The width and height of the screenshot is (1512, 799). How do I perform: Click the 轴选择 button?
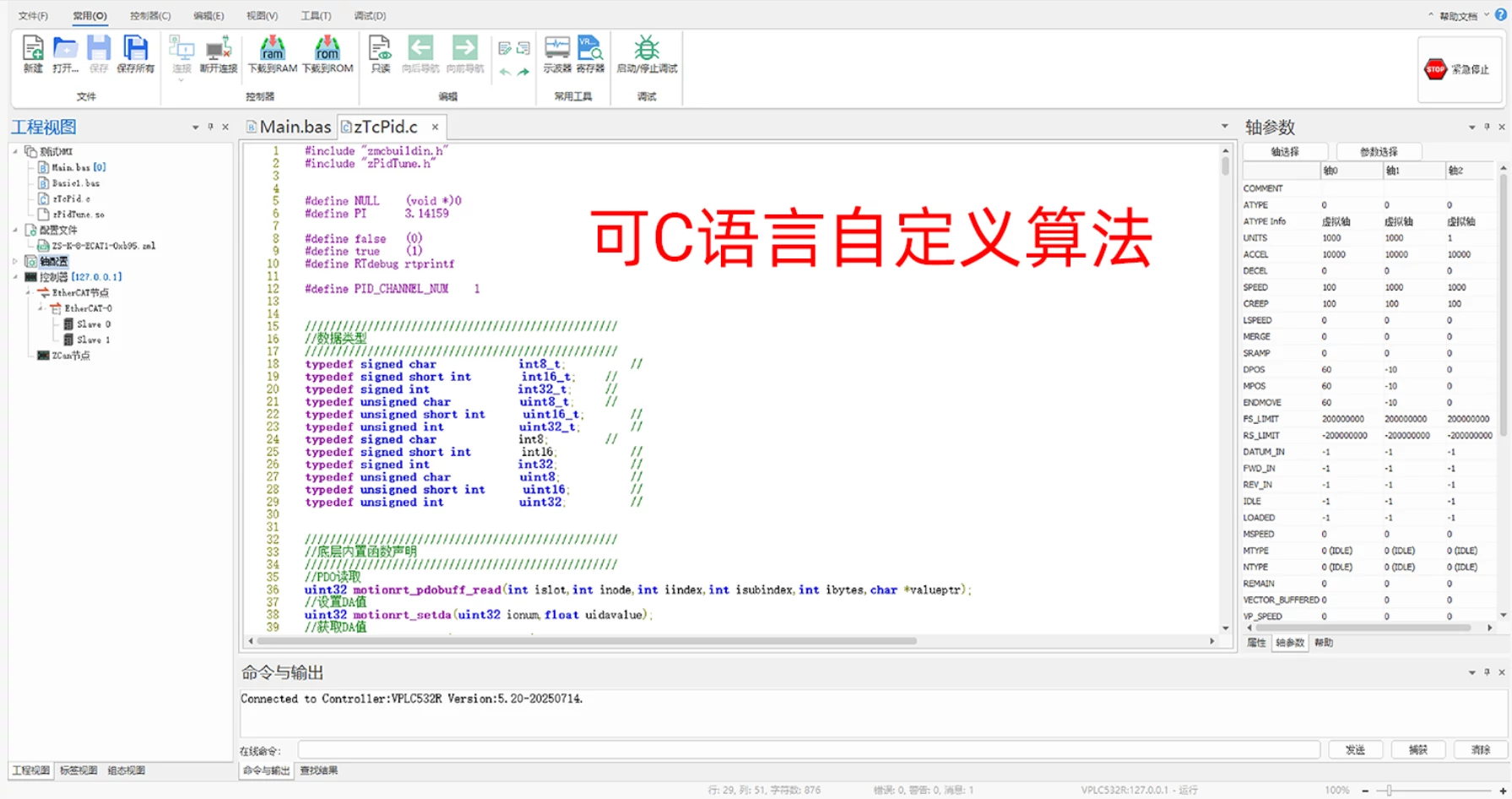1285,152
